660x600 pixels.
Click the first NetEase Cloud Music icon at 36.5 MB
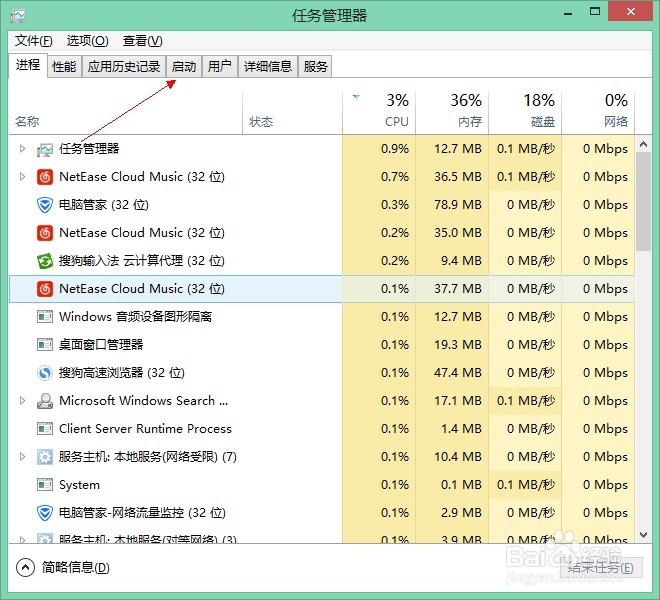tap(45, 177)
